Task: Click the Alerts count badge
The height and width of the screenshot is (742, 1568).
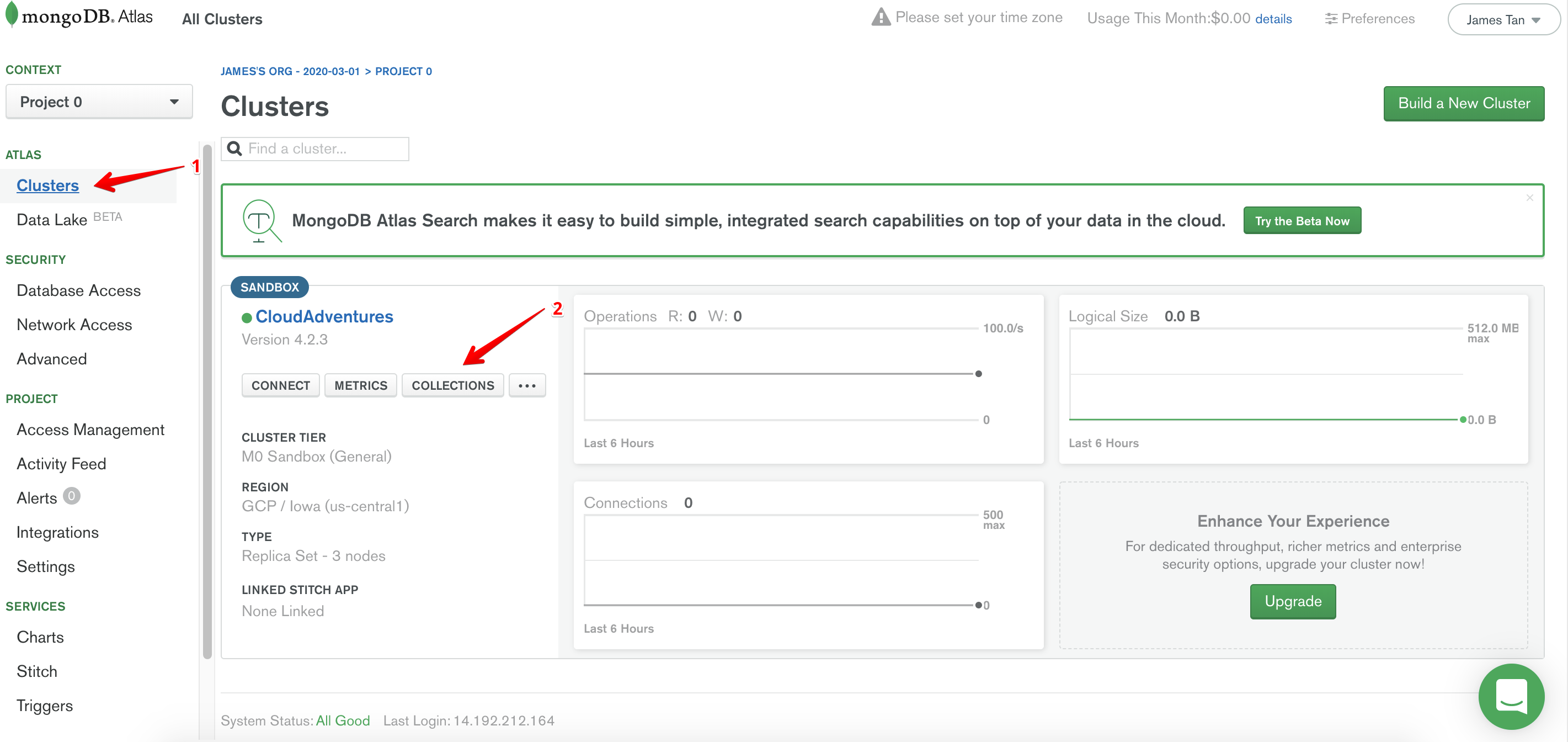Action: coord(71,496)
